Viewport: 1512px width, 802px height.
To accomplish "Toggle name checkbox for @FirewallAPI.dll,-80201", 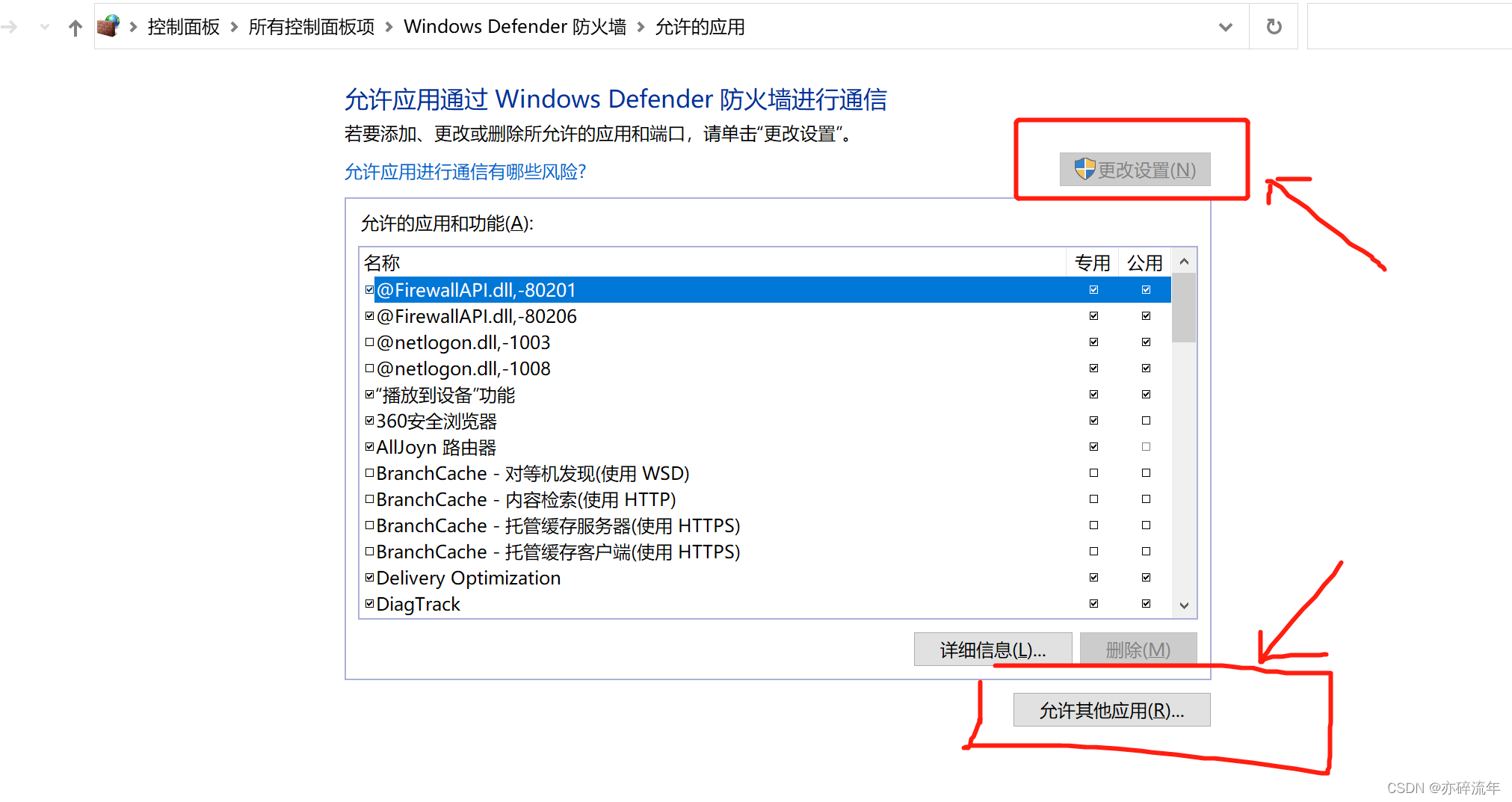I will click(x=369, y=289).
